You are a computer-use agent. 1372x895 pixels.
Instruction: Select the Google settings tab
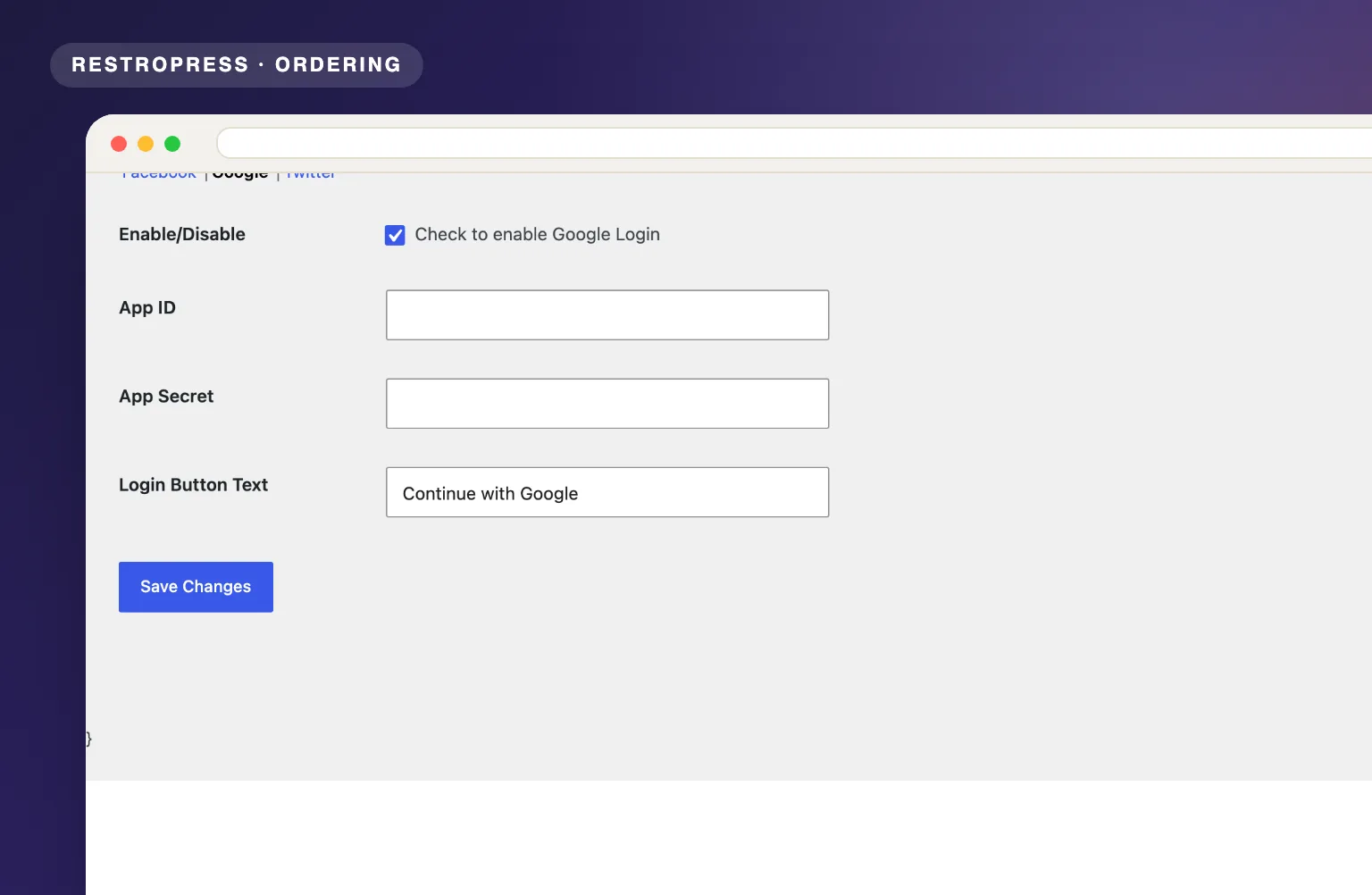(x=240, y=175)
